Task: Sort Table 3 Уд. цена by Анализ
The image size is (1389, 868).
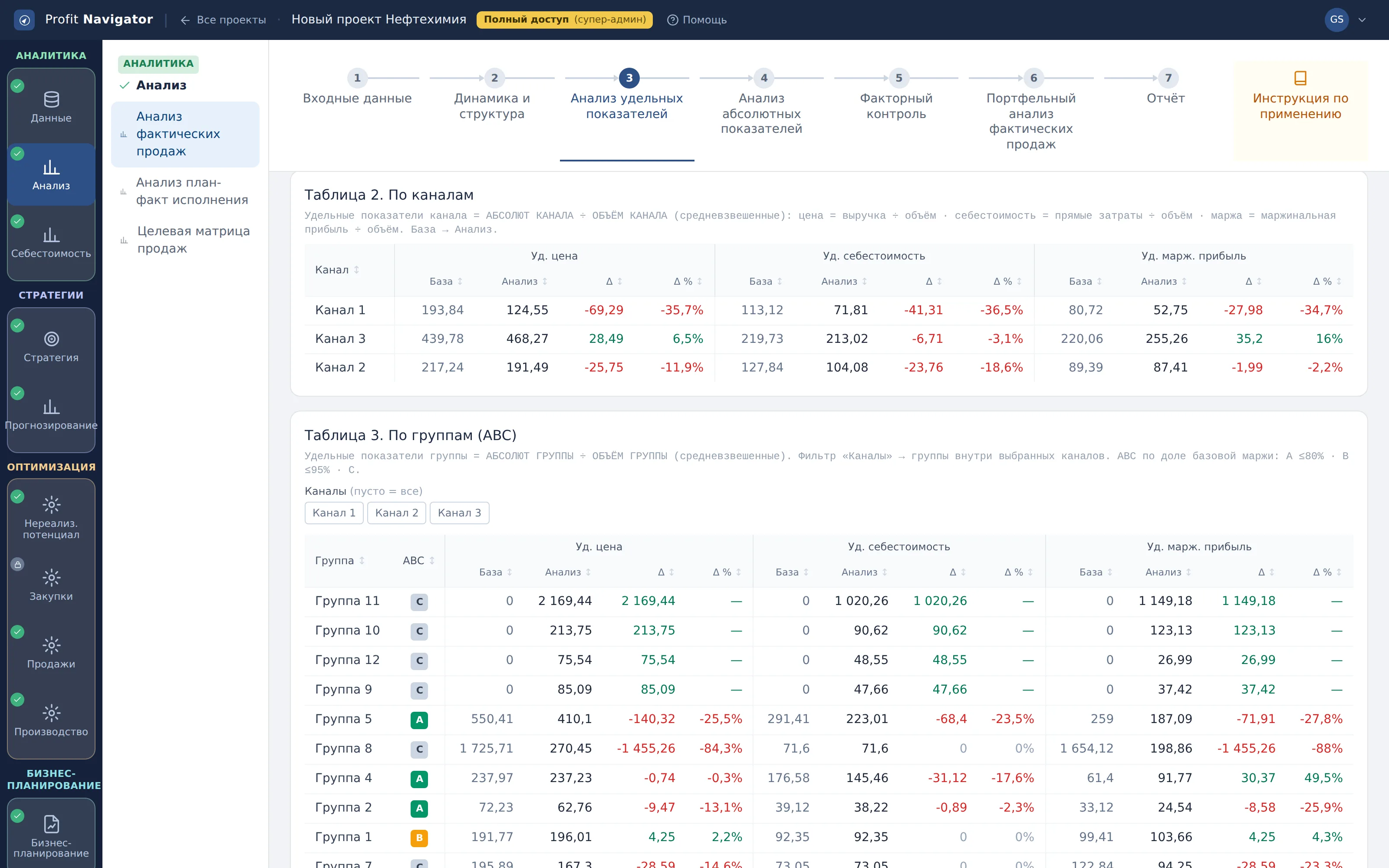Action: click(568, 572)
